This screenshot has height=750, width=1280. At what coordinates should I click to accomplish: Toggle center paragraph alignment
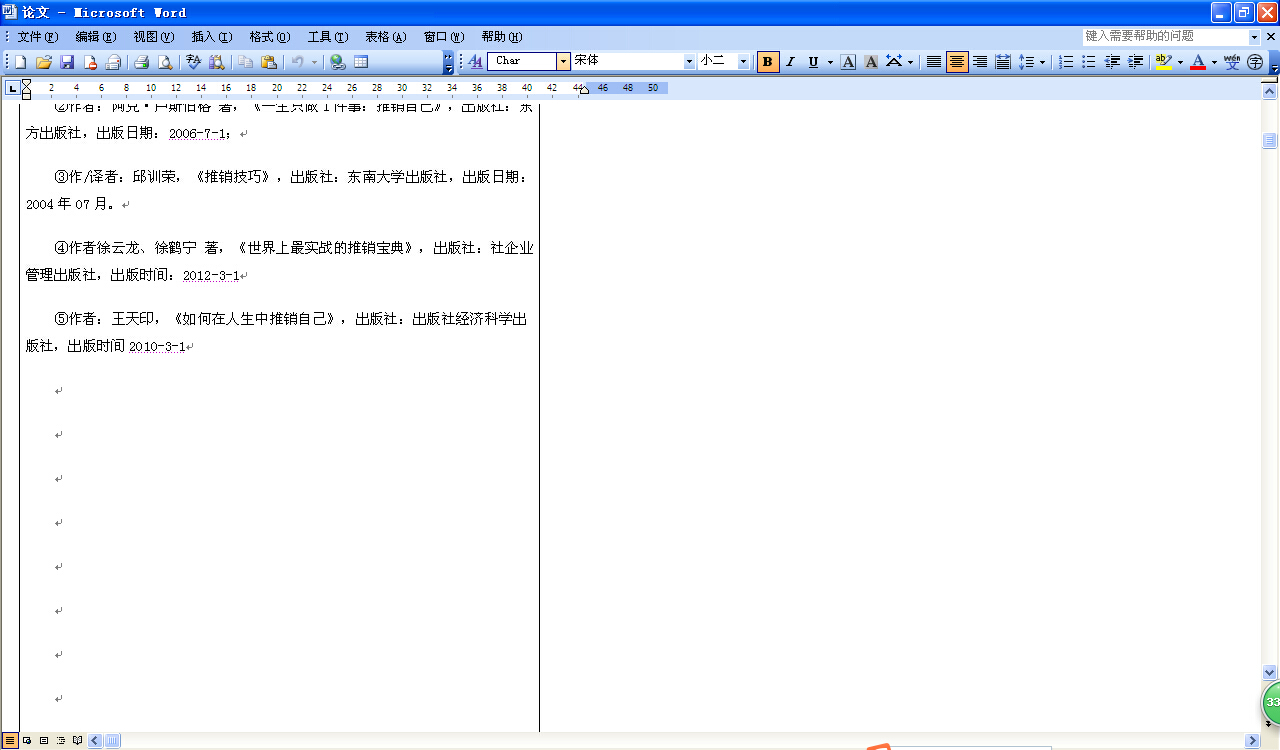pyautogui.click(x=955, y=62)
